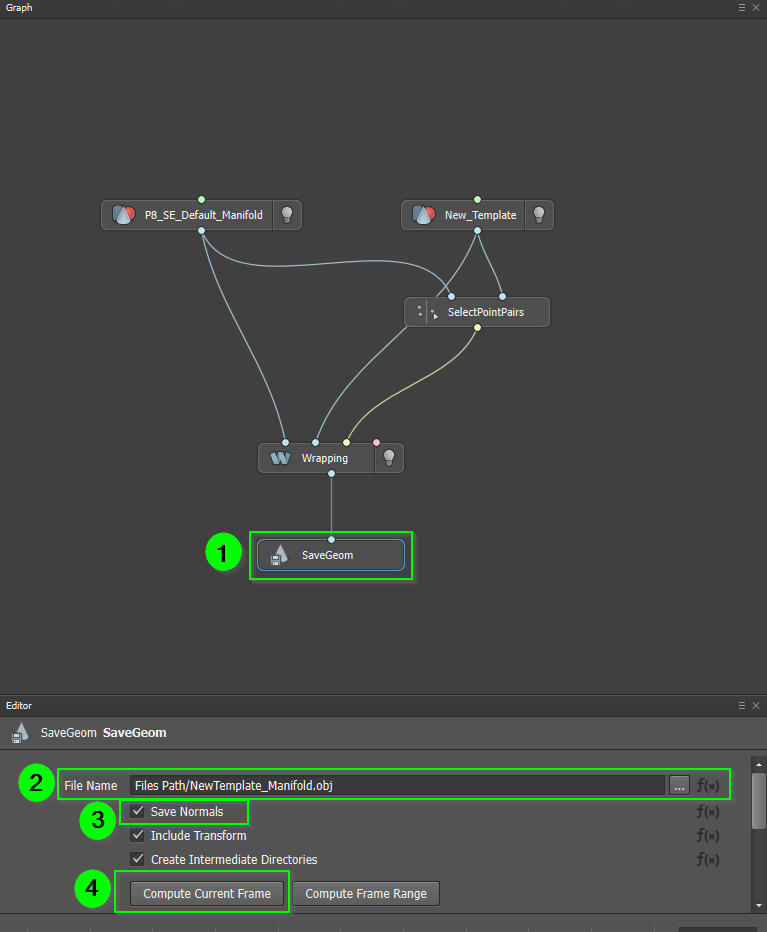The height and width of the screenshot is (932, 767).
Task: Toggle the Include Transform checkbox
Action: (137, 835)
